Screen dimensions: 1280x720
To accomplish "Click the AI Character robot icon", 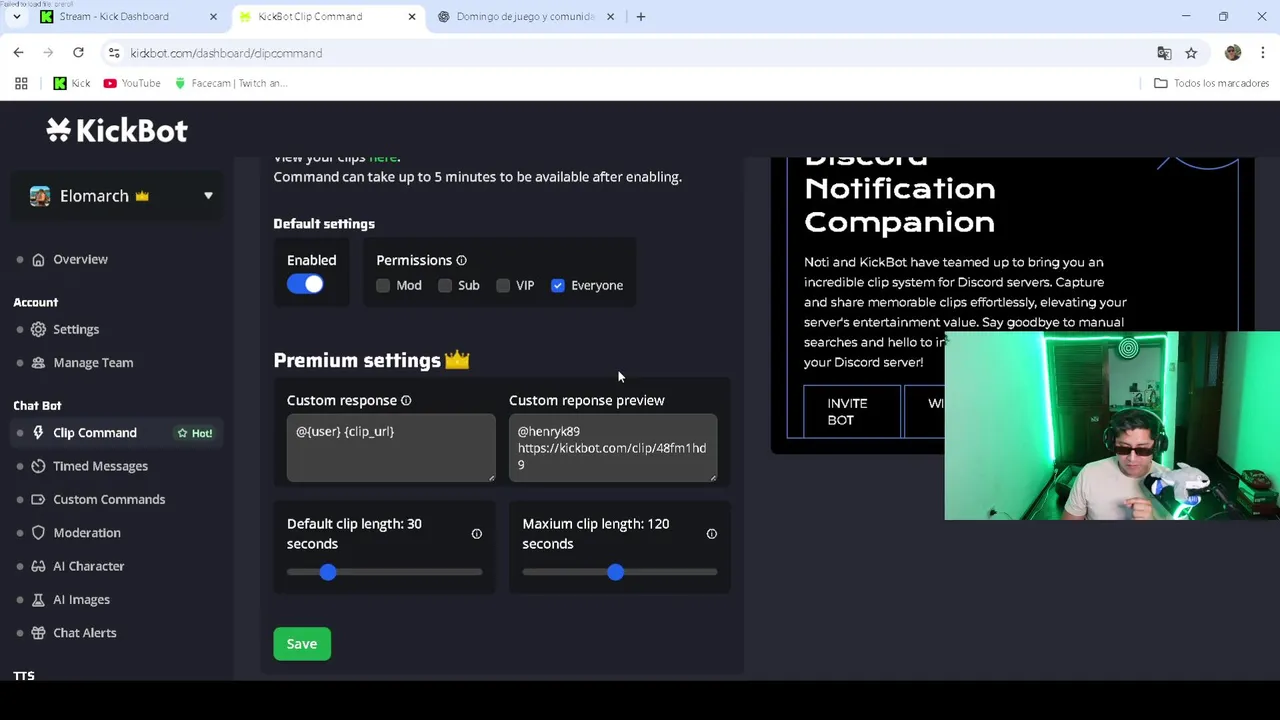I will (x=38, y=566).
